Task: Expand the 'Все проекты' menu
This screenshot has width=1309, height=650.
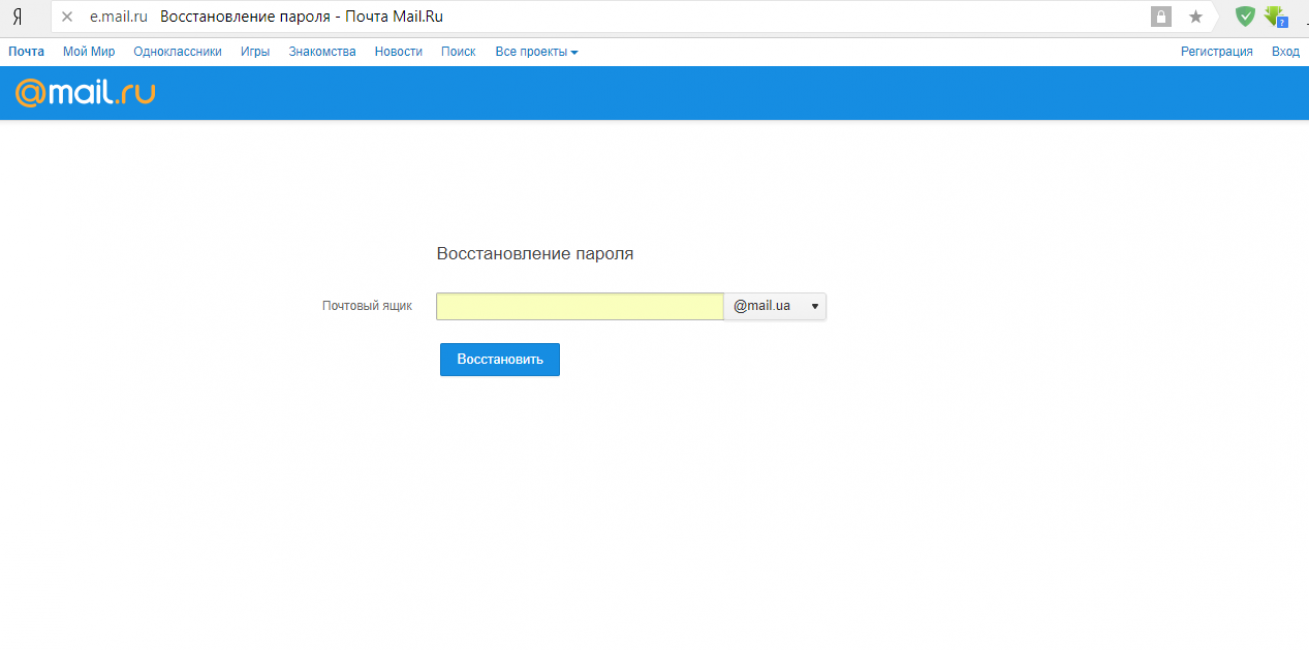Action: coord(536,52)
